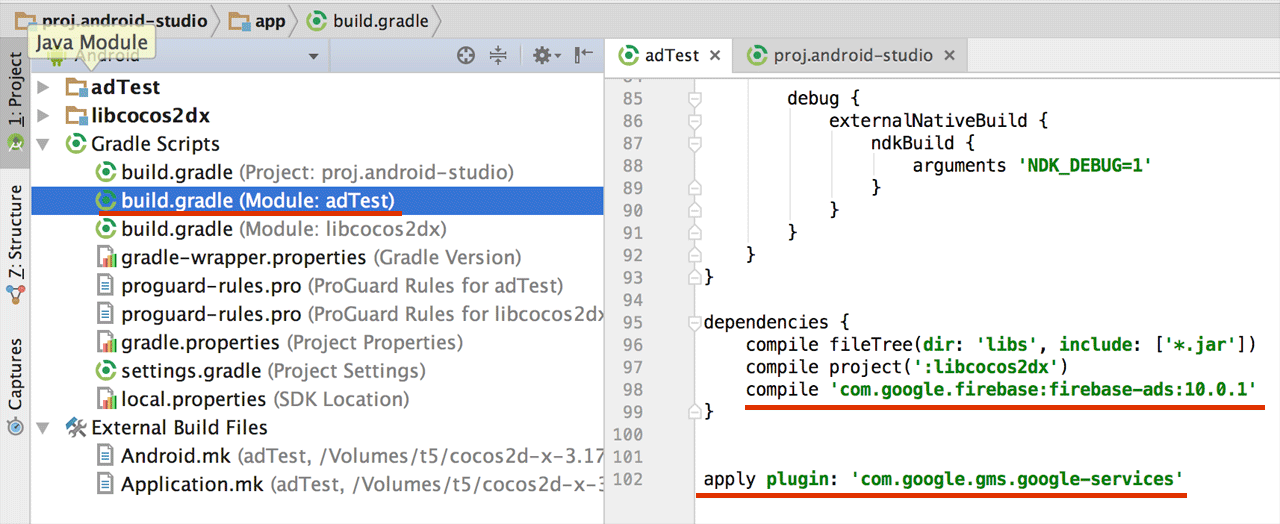The height and width of the screenshot is (524, 1280).
Task: Click the collapse all icon in Project panel
Action: coord(498,56)
